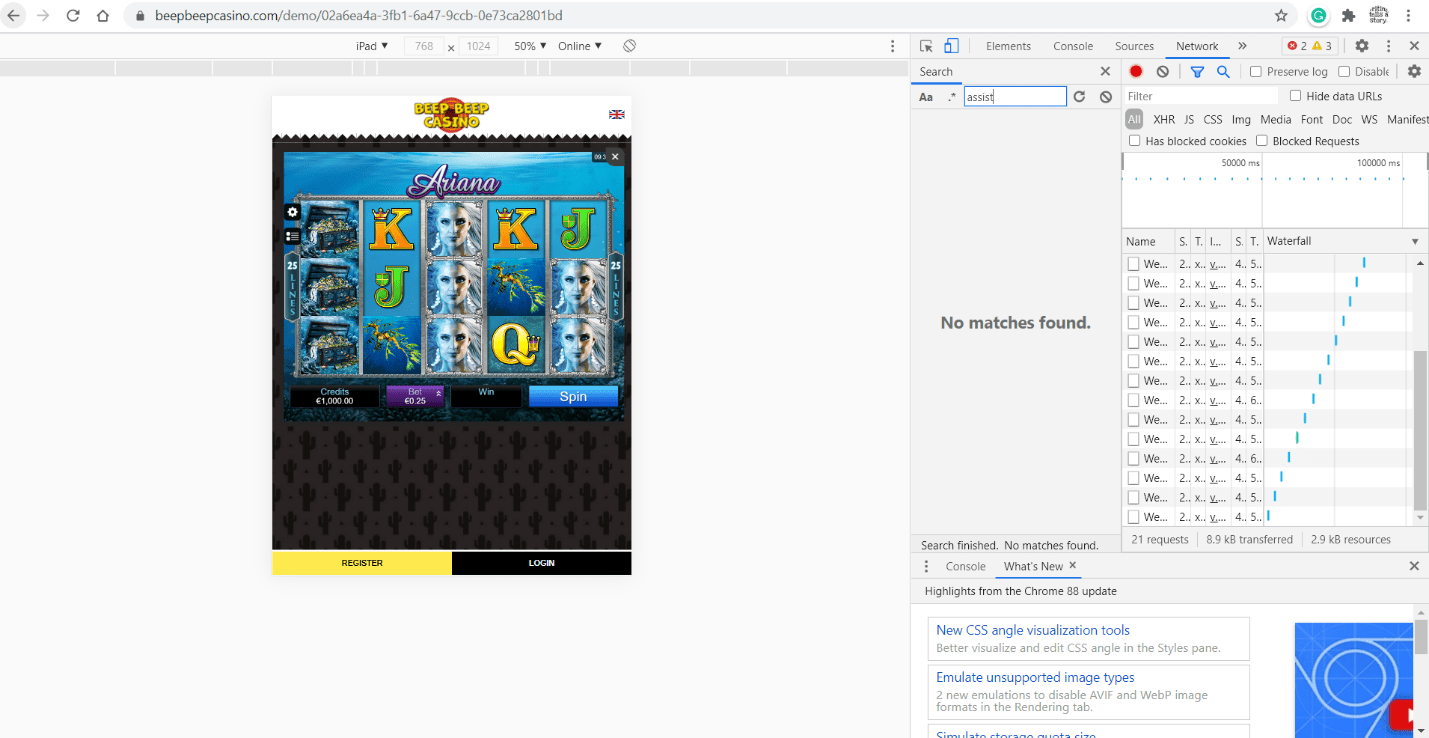Go to the browser home page
The width and height of the screenshot is (1429, 738).
(103, 16)
